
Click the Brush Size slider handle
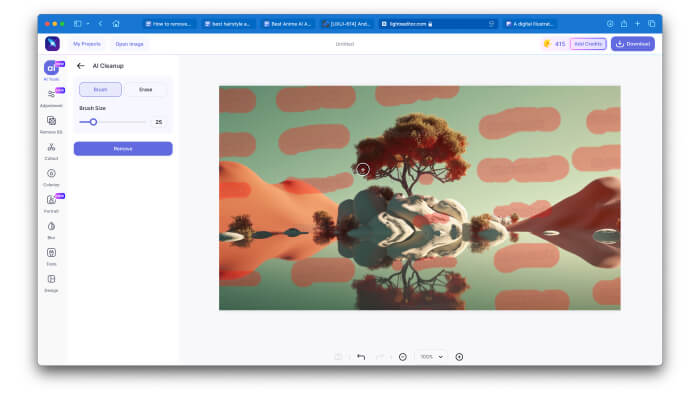tap(93, 121)
